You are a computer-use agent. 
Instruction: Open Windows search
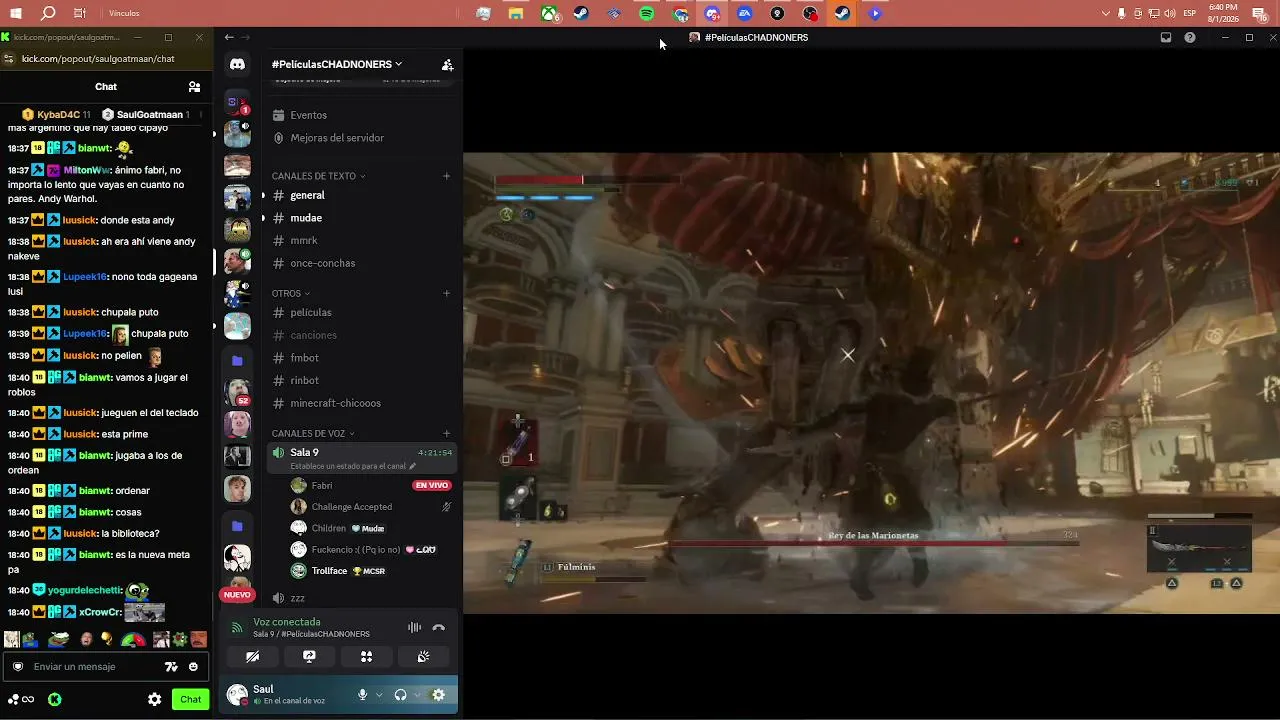48,14
